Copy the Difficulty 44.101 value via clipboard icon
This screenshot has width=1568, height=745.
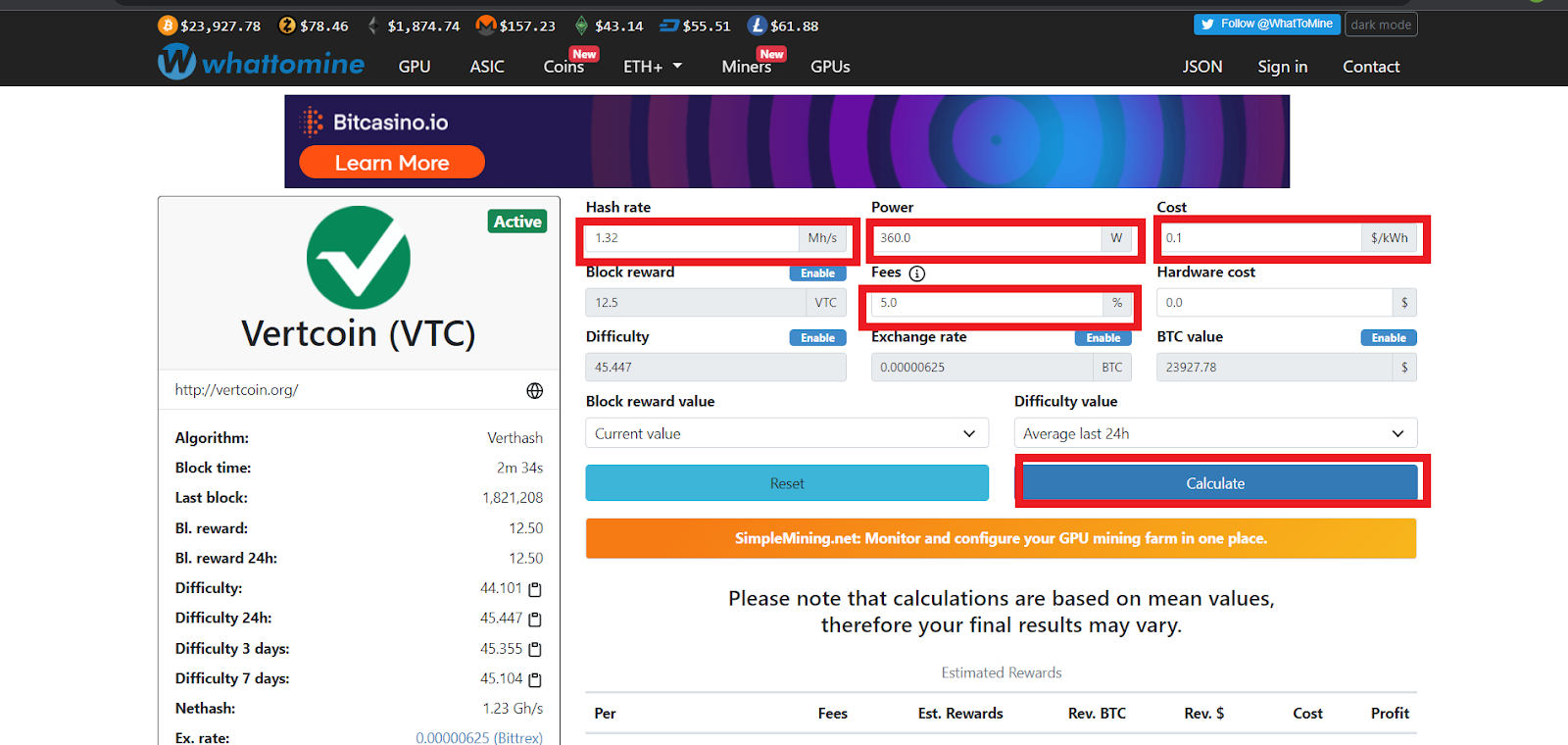(535, 589)
